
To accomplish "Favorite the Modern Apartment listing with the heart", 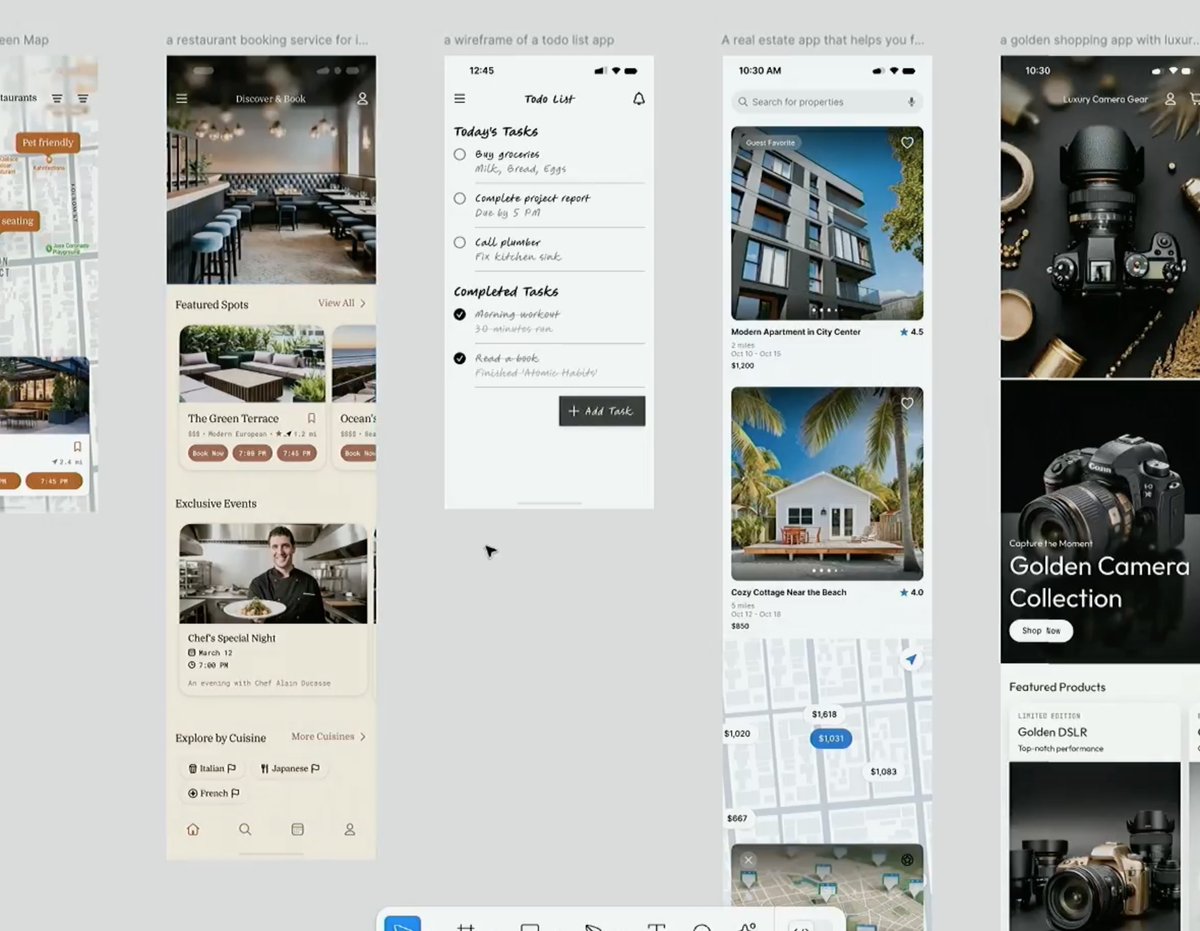I will 907,143.
